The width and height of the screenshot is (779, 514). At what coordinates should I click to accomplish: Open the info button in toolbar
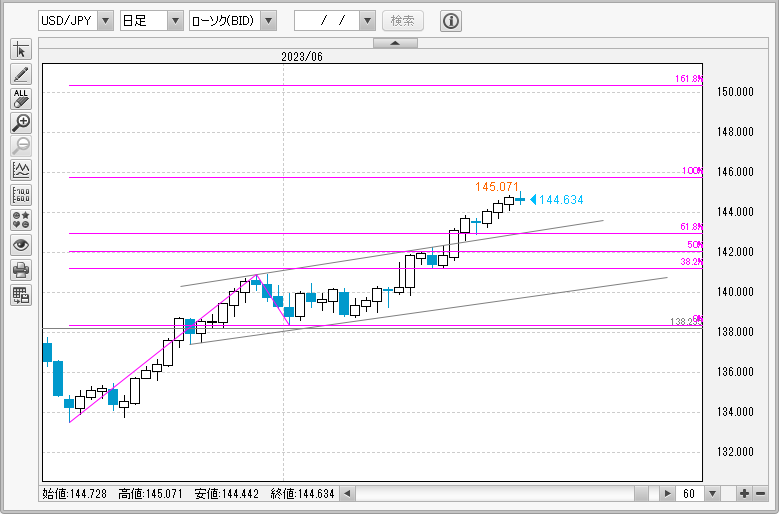[451, 21]
